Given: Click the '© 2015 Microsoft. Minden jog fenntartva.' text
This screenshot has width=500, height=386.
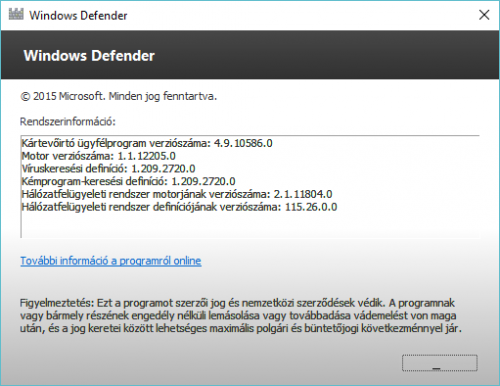Looking at the screenshot, I should pos(119,96).
